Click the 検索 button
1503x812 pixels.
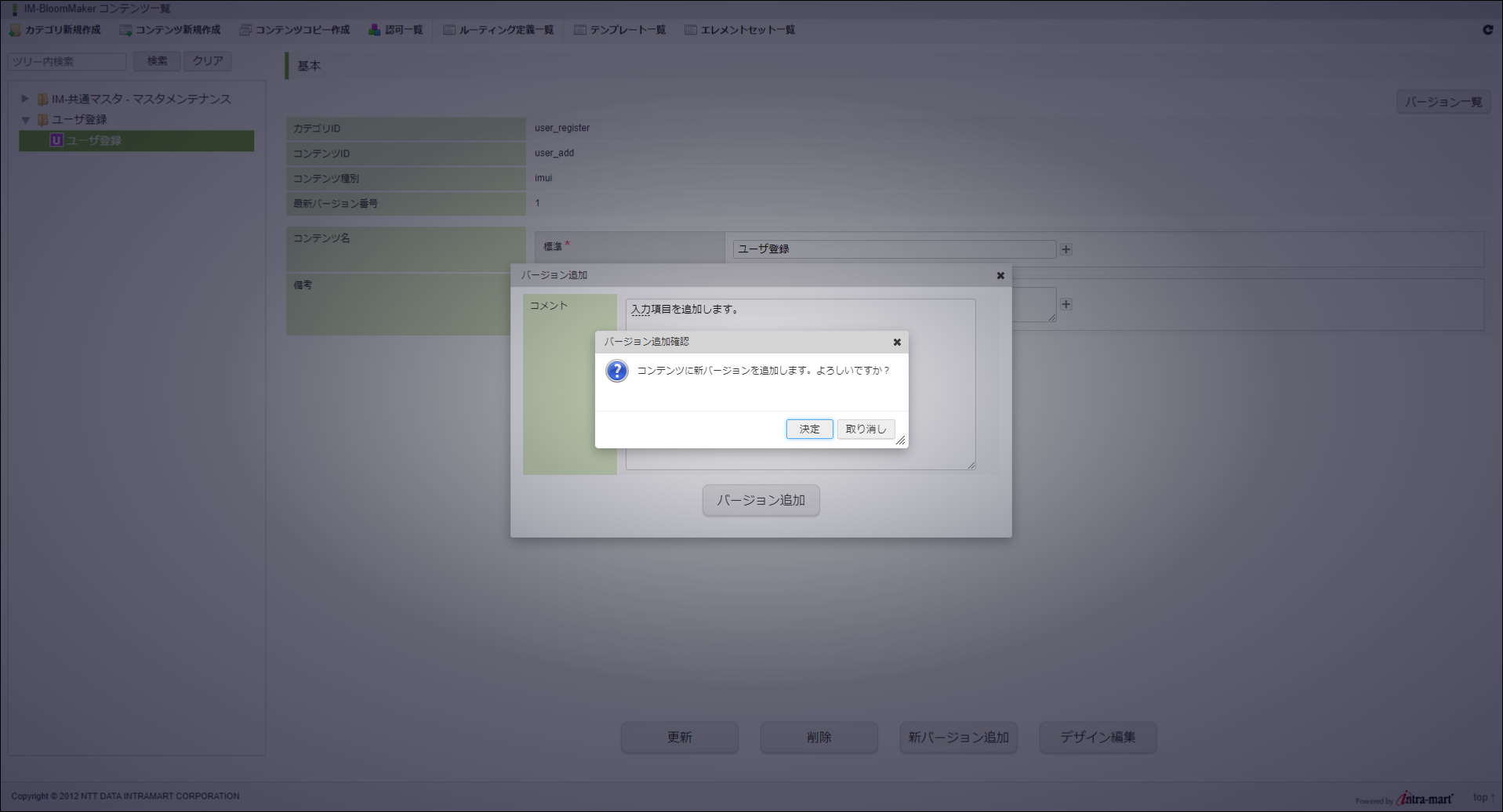[157, 61]
